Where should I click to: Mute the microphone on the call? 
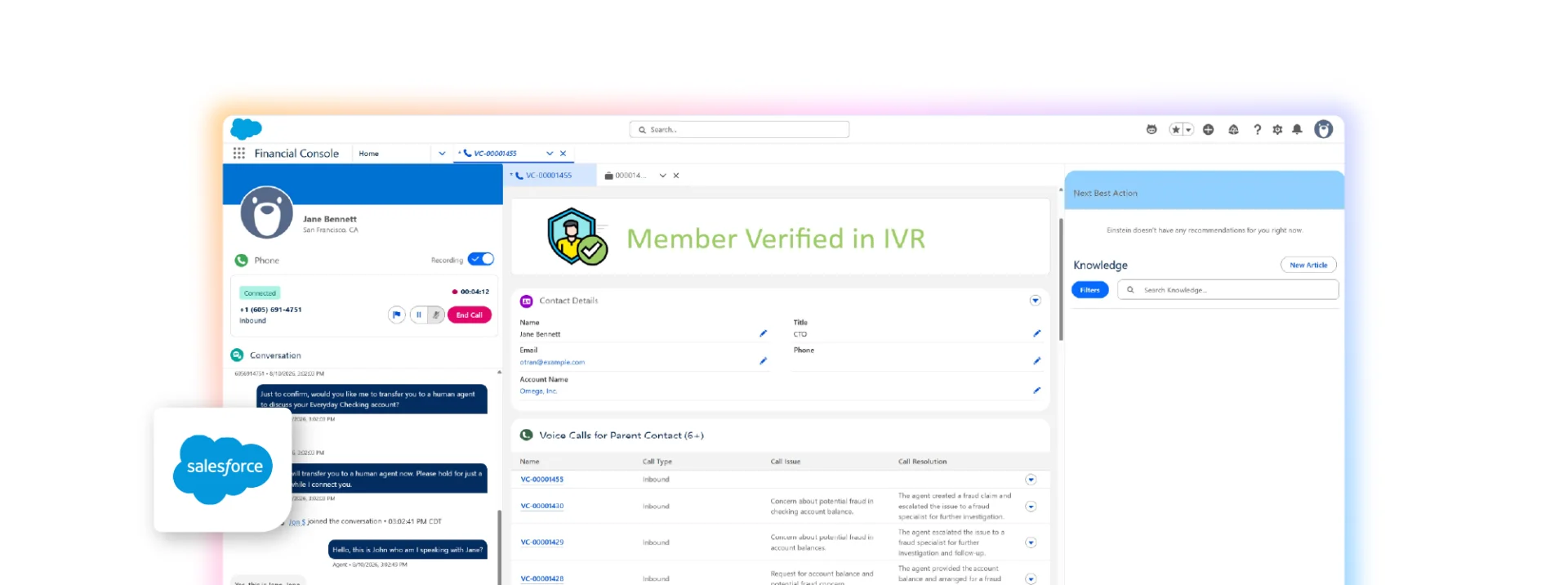pyautogui.click(x=436, y=315)
